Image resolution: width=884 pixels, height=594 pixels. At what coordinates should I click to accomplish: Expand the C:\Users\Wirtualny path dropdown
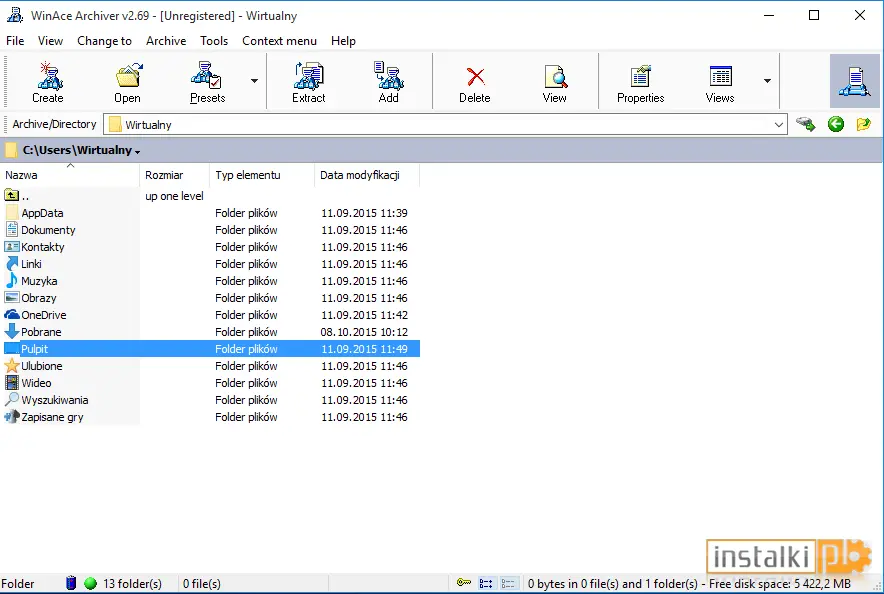coord(138,152)
